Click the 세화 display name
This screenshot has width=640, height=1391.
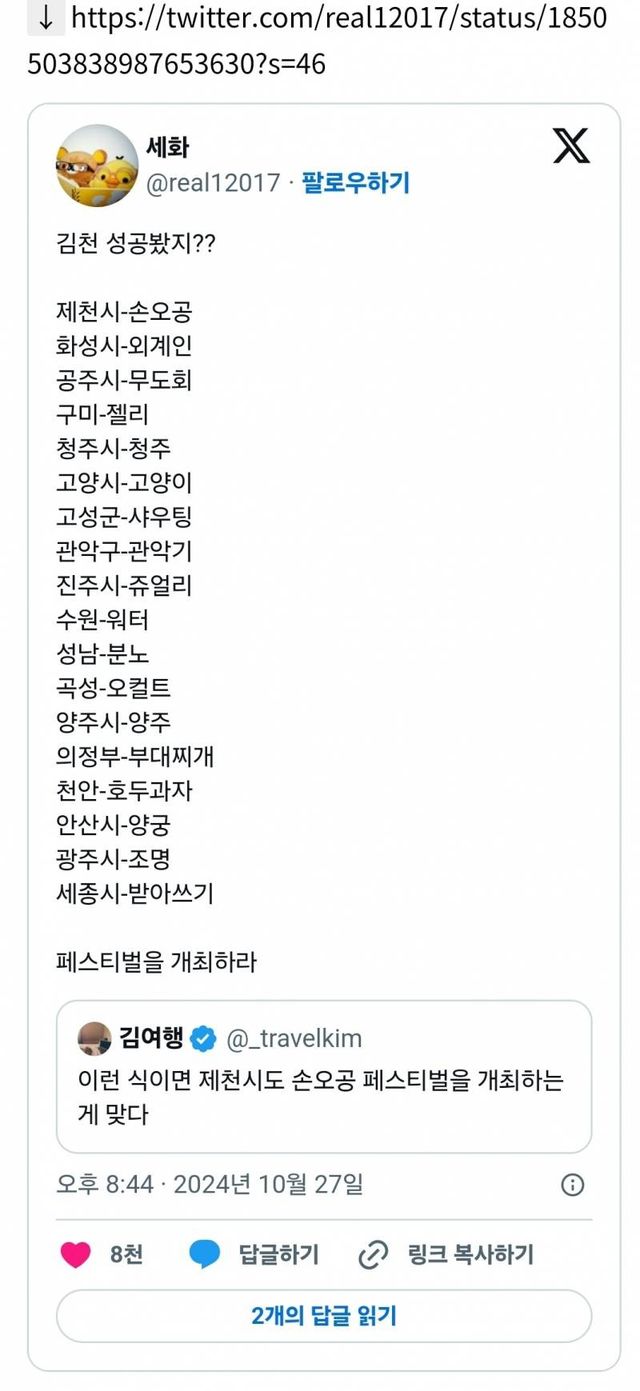click(168, 147)
